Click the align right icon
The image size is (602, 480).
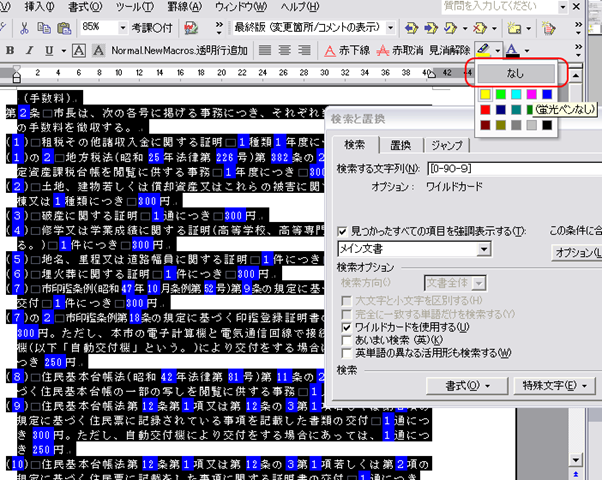(x=304, y=50)
